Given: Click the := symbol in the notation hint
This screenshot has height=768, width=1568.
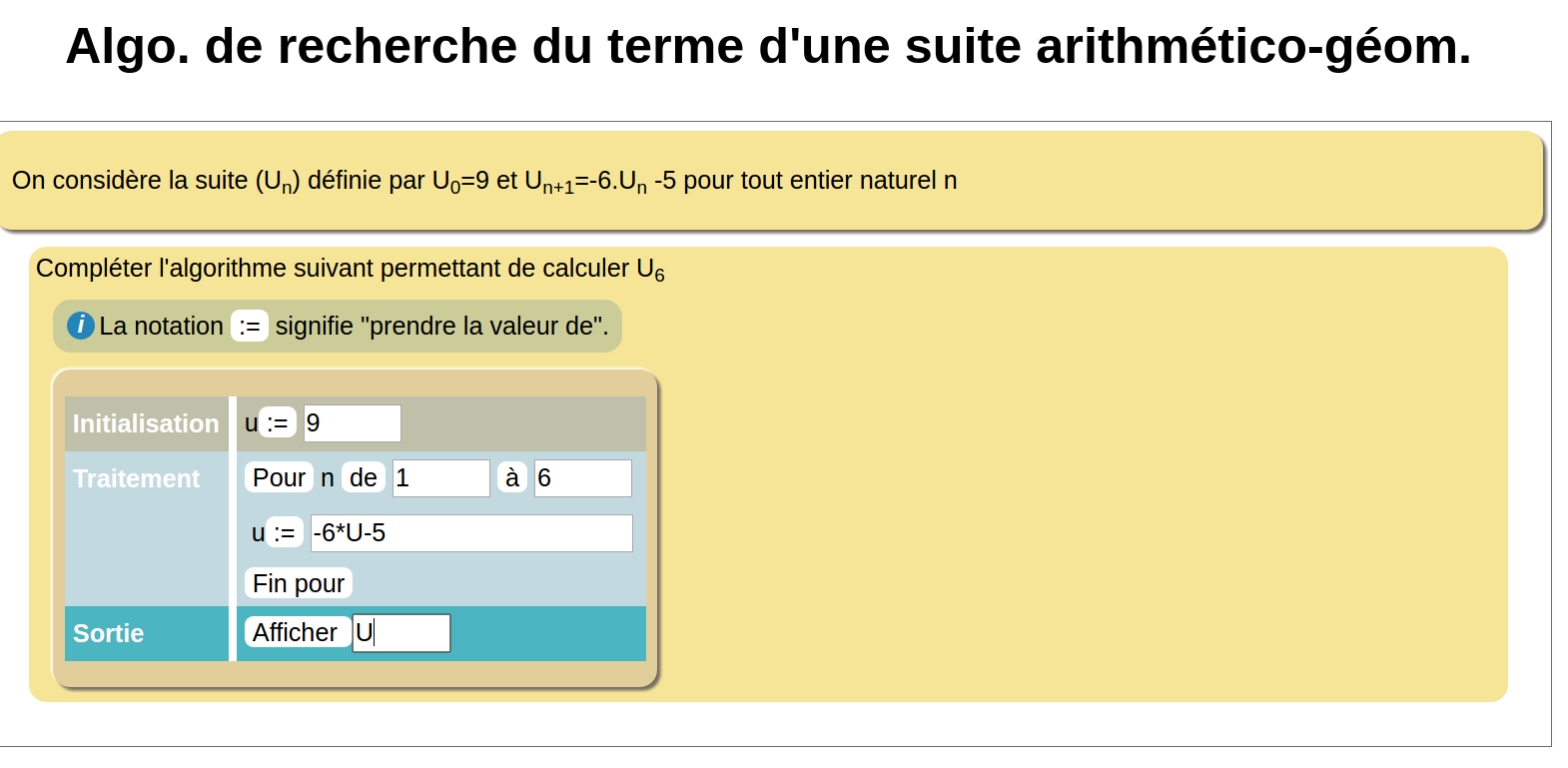Looking at the screenshot, I should [250, 327].
